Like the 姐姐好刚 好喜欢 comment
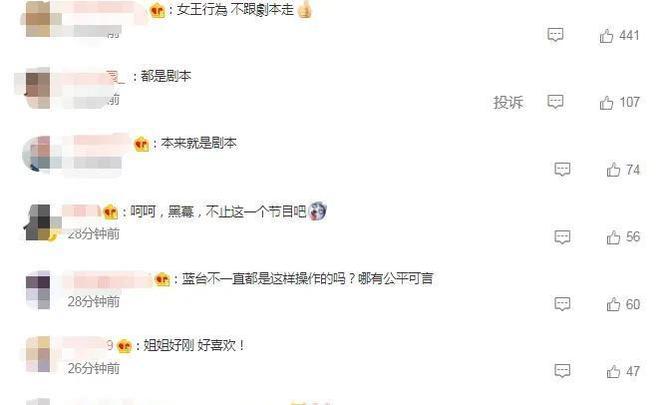 pos(613,371)
